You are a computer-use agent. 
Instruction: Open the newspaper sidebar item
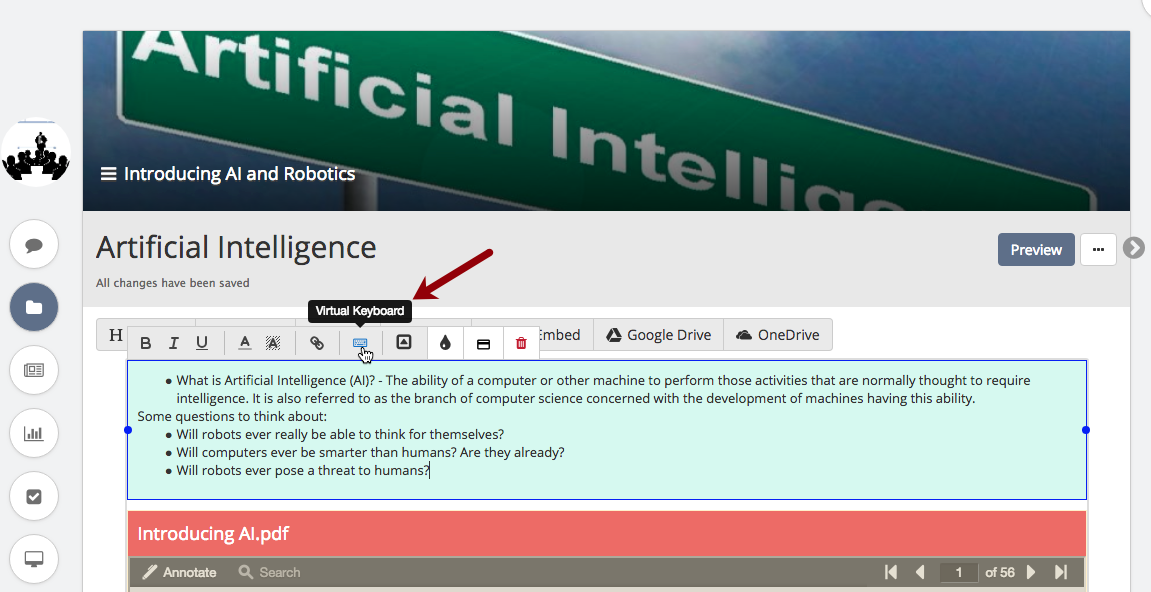pyautogui.click(x=34, y=369)
